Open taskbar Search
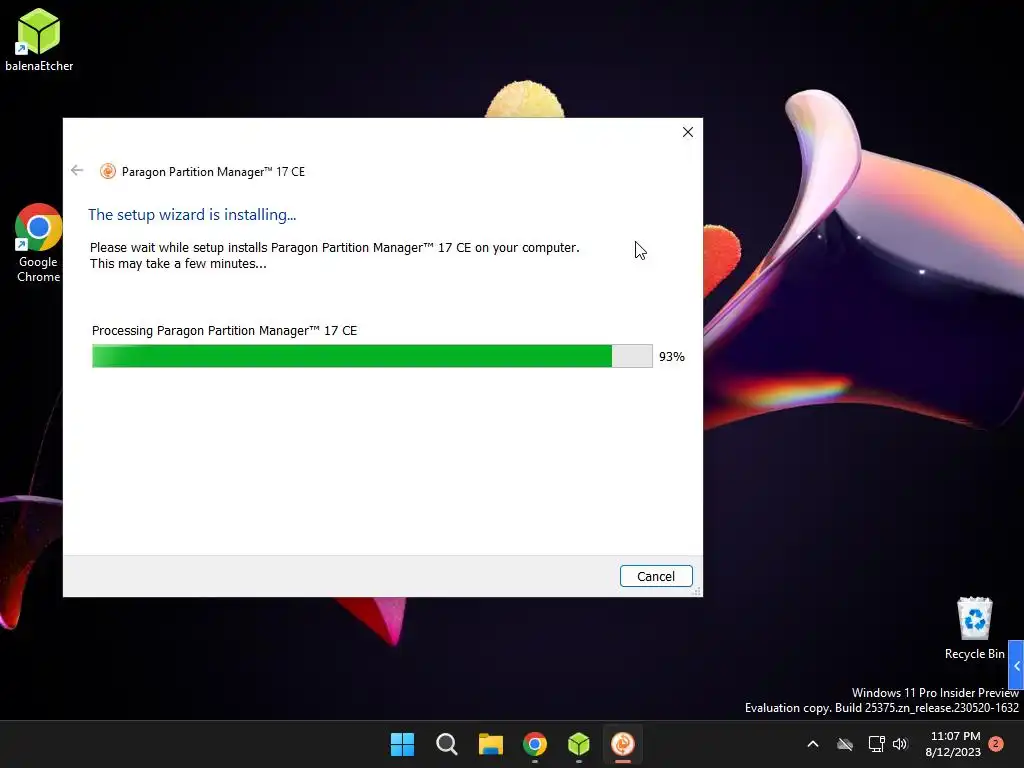This screenshot has height=768, width=1024. tap(447, 744)
